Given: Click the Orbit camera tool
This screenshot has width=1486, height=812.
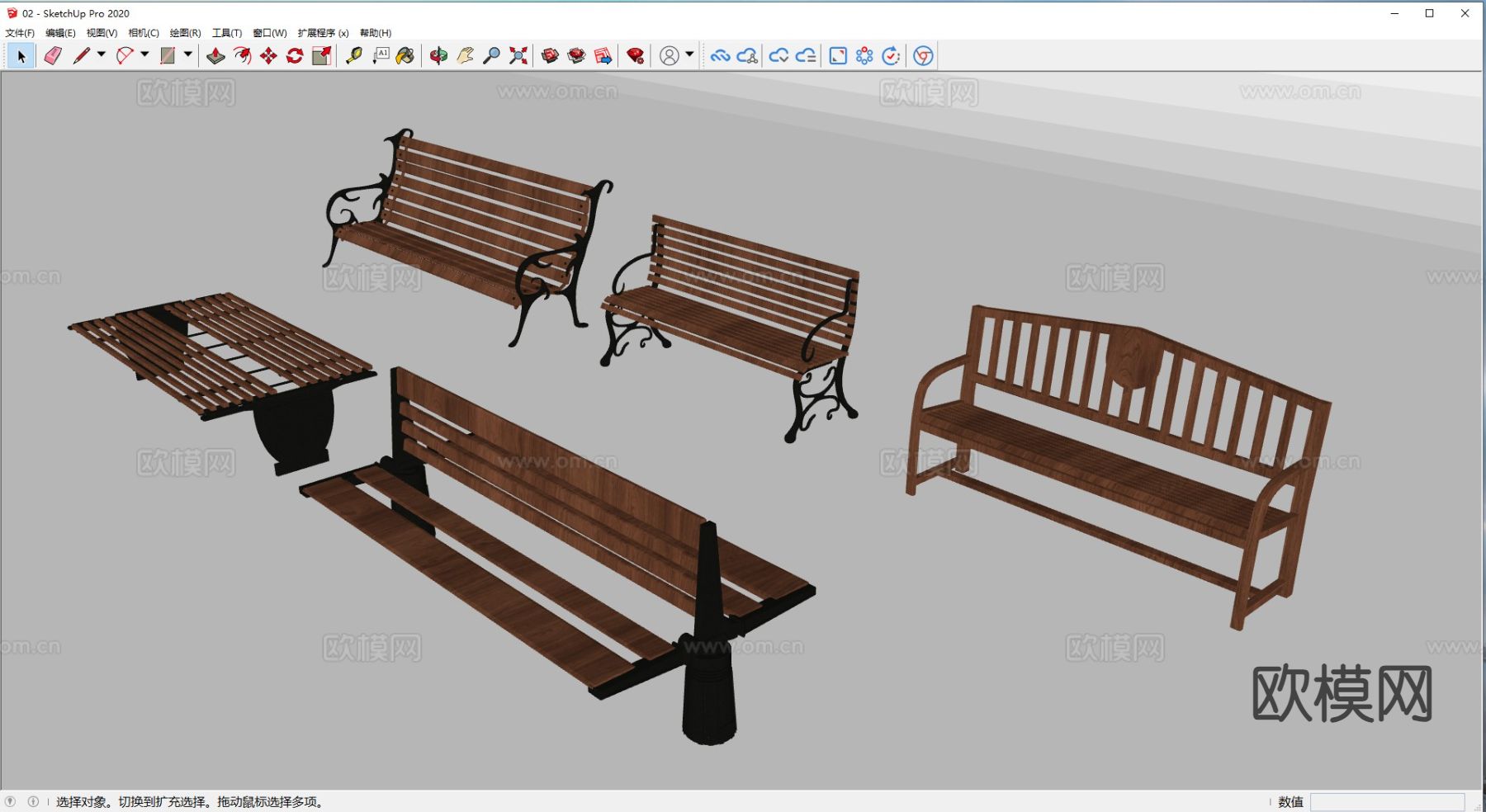Looking at the screenshot, I should coord(438,55).
